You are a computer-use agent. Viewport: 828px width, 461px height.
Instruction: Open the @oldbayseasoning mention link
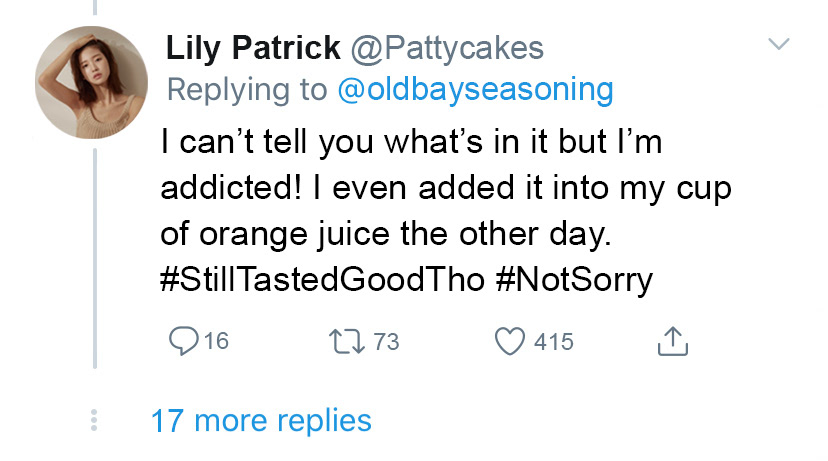click(475, 89)
